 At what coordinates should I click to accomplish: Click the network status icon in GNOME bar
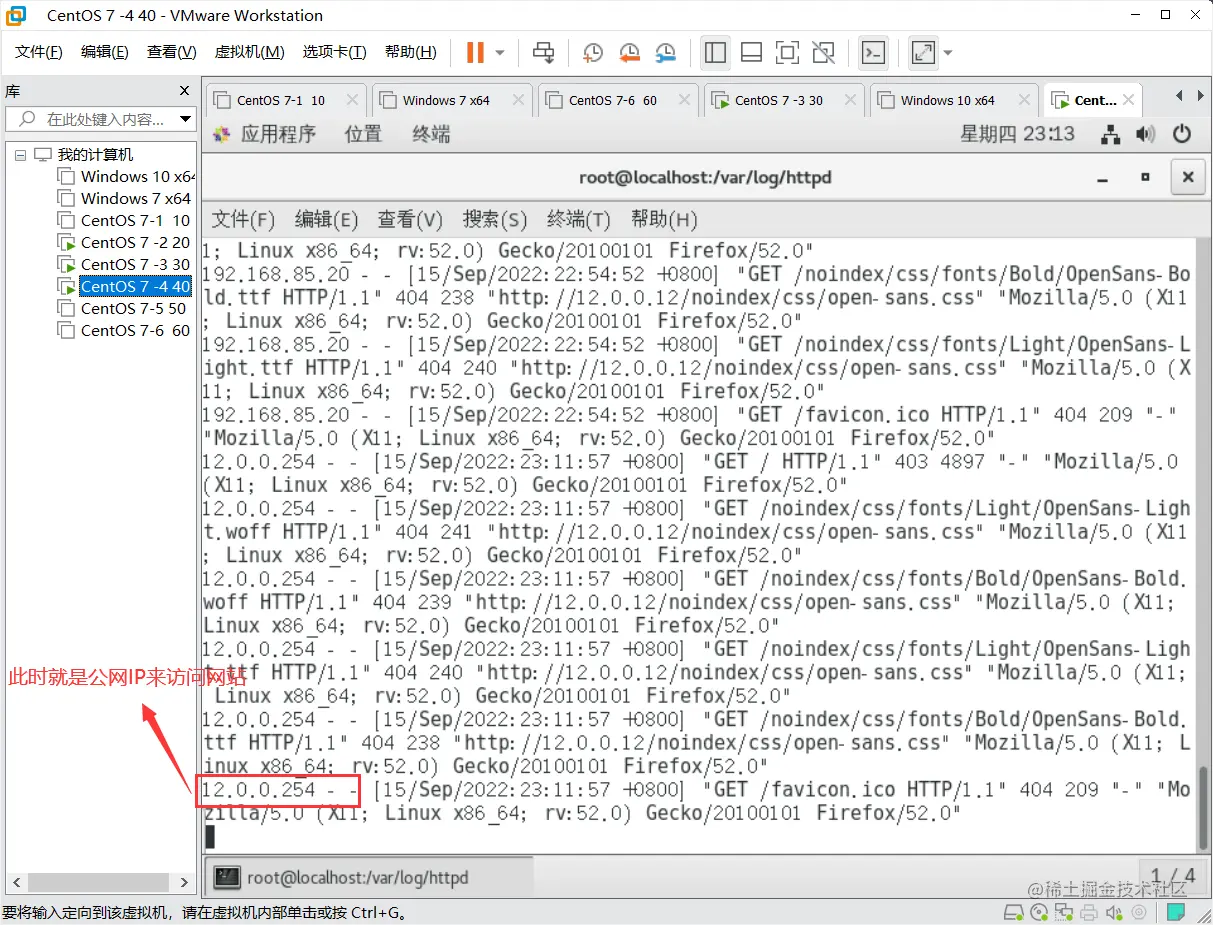(1110, 134)
